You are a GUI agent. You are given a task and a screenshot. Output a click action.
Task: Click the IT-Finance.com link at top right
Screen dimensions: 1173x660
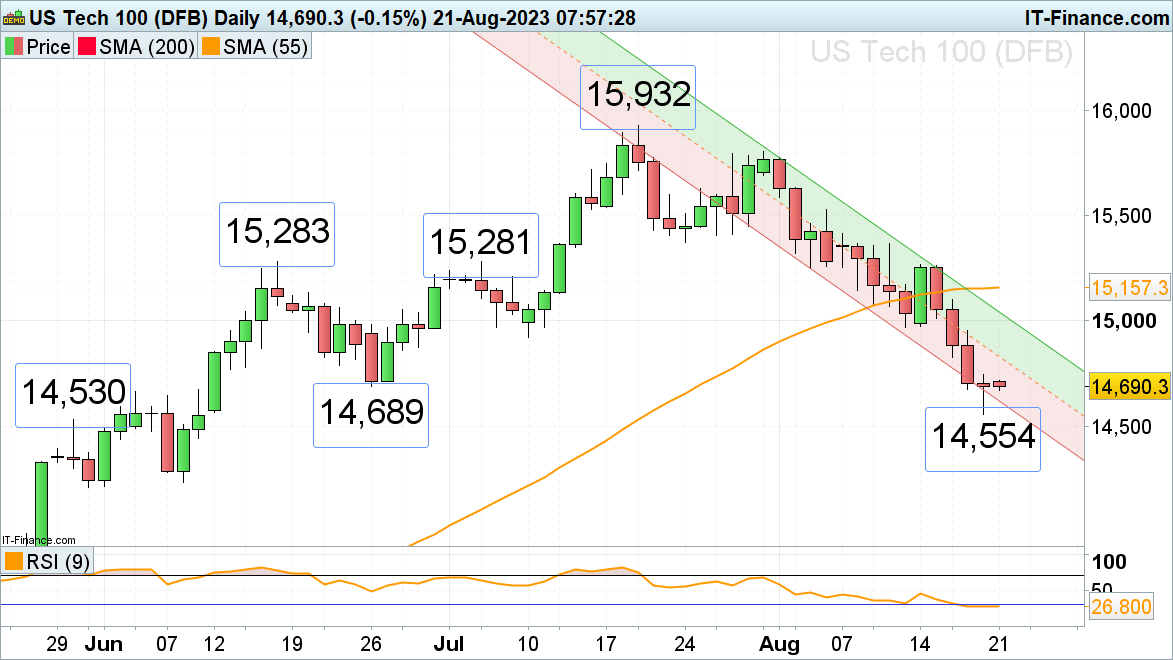tap(1097, 17)
